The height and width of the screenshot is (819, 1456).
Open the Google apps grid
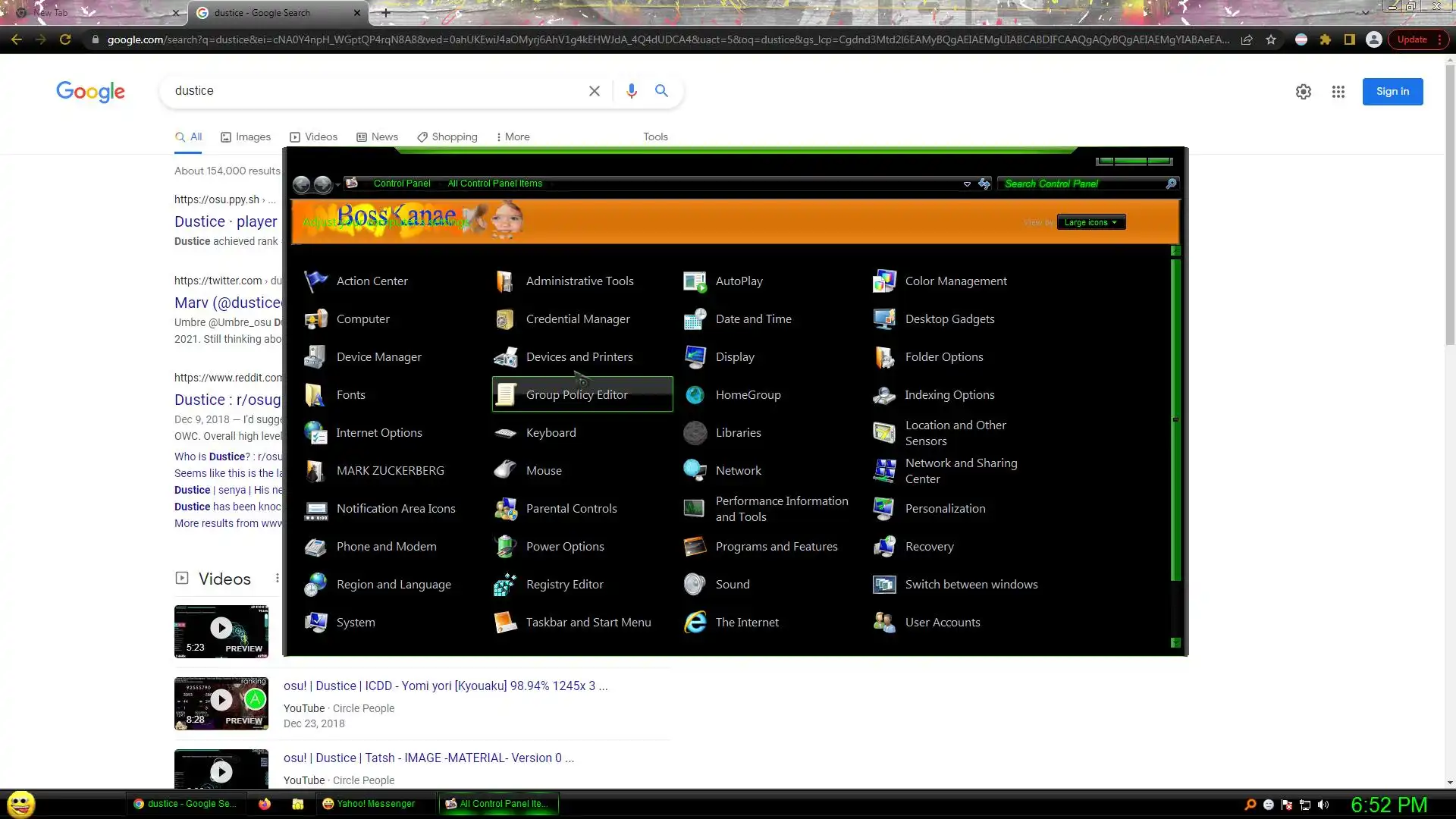point(1338,92)
